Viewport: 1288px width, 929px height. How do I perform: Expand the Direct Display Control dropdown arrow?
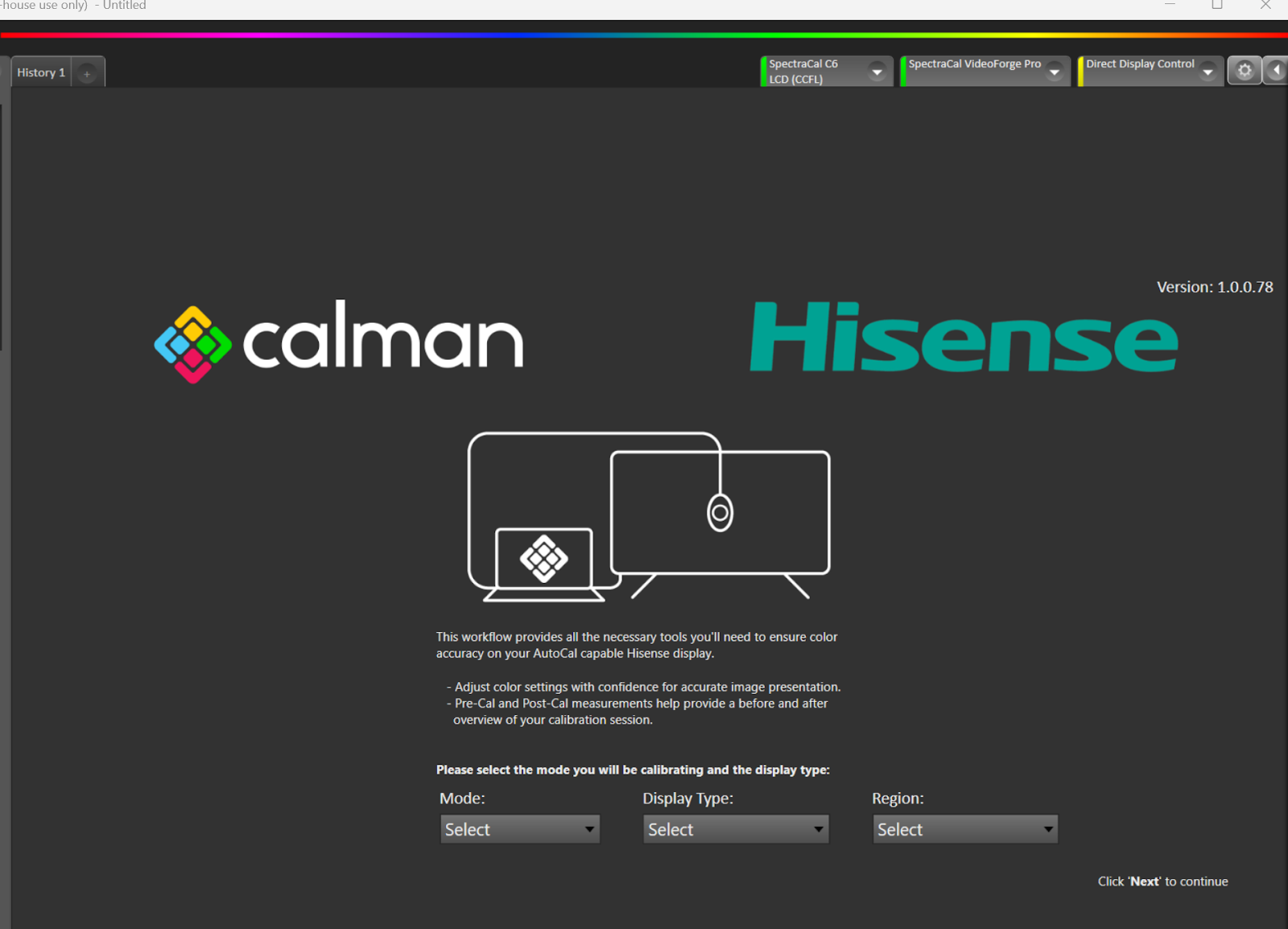click(1207, 72)
